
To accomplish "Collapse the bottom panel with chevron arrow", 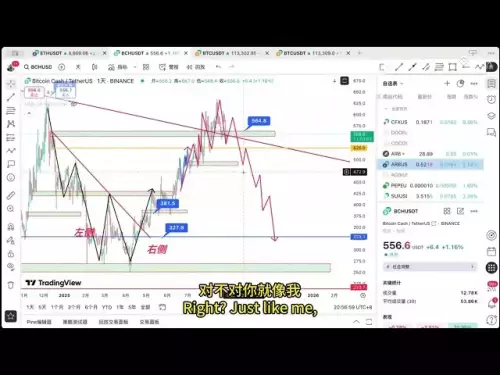I will (356, 322).
